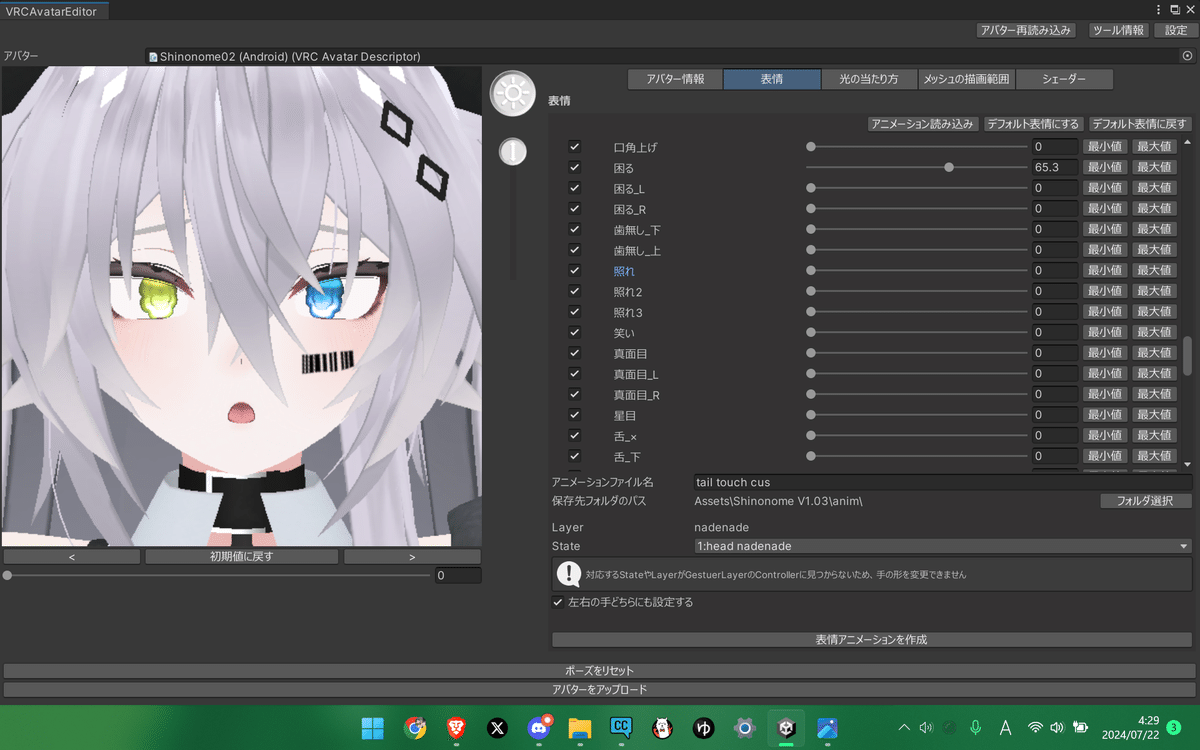Click the exclamation knob on vertical slider
This screenshot has width=1200, height=750.
513,152
